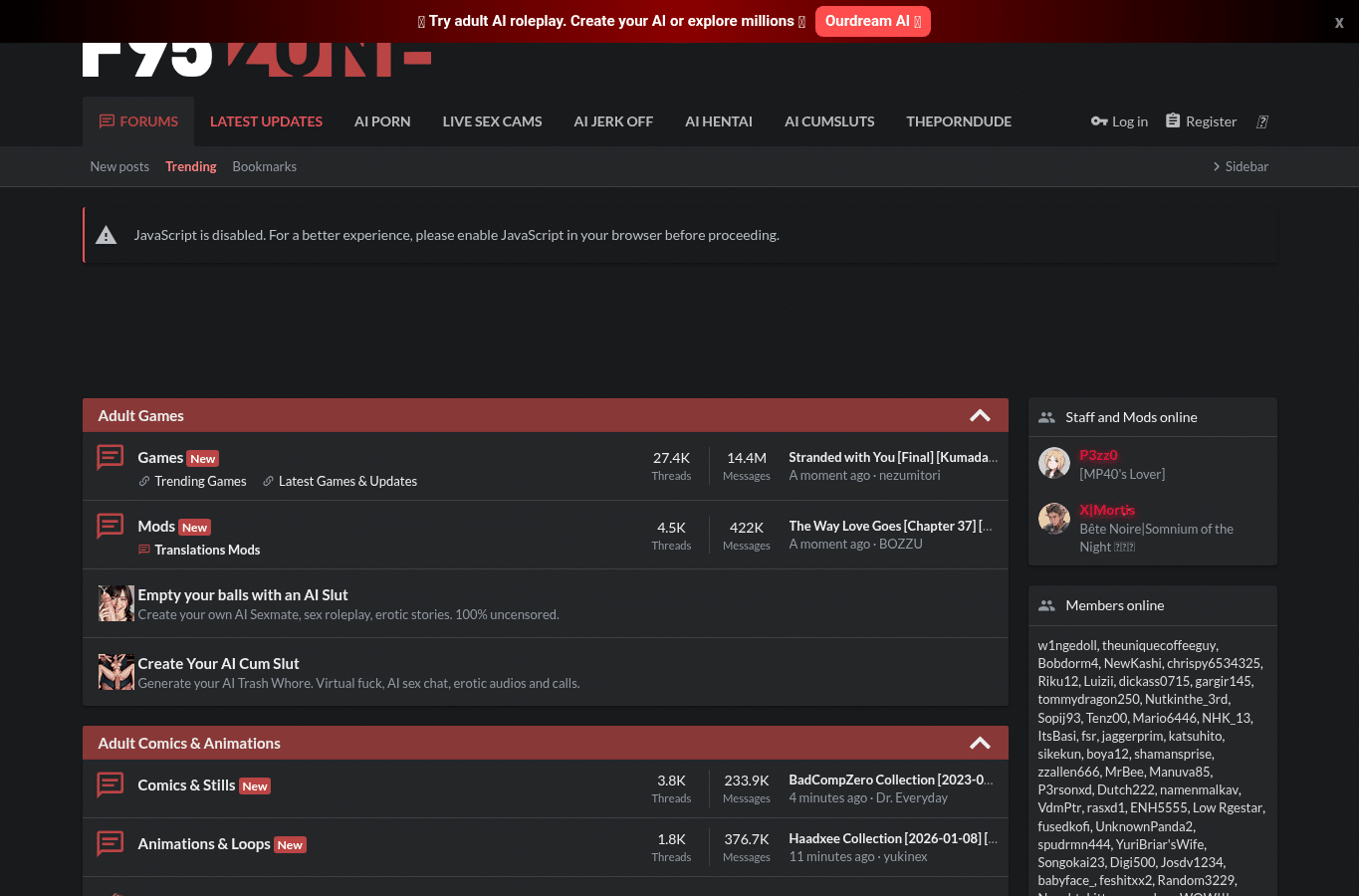This screenshot has height=896, width=1359.
Task: Click the Ourdream AI button
Action: click(x=873, y=21)
